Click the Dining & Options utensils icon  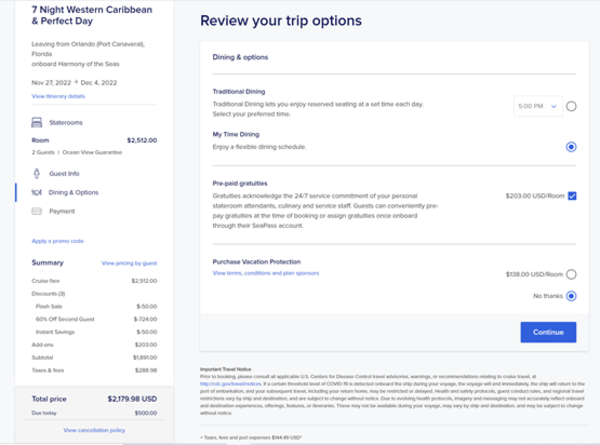[37, 192]
